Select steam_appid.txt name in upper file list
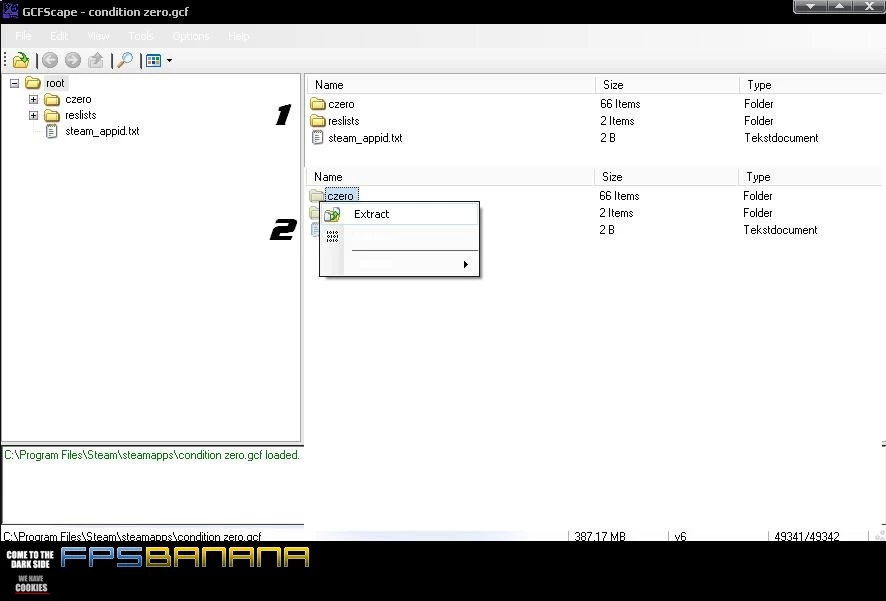Screen dimensions: 886x601 (x=365, y=138)
